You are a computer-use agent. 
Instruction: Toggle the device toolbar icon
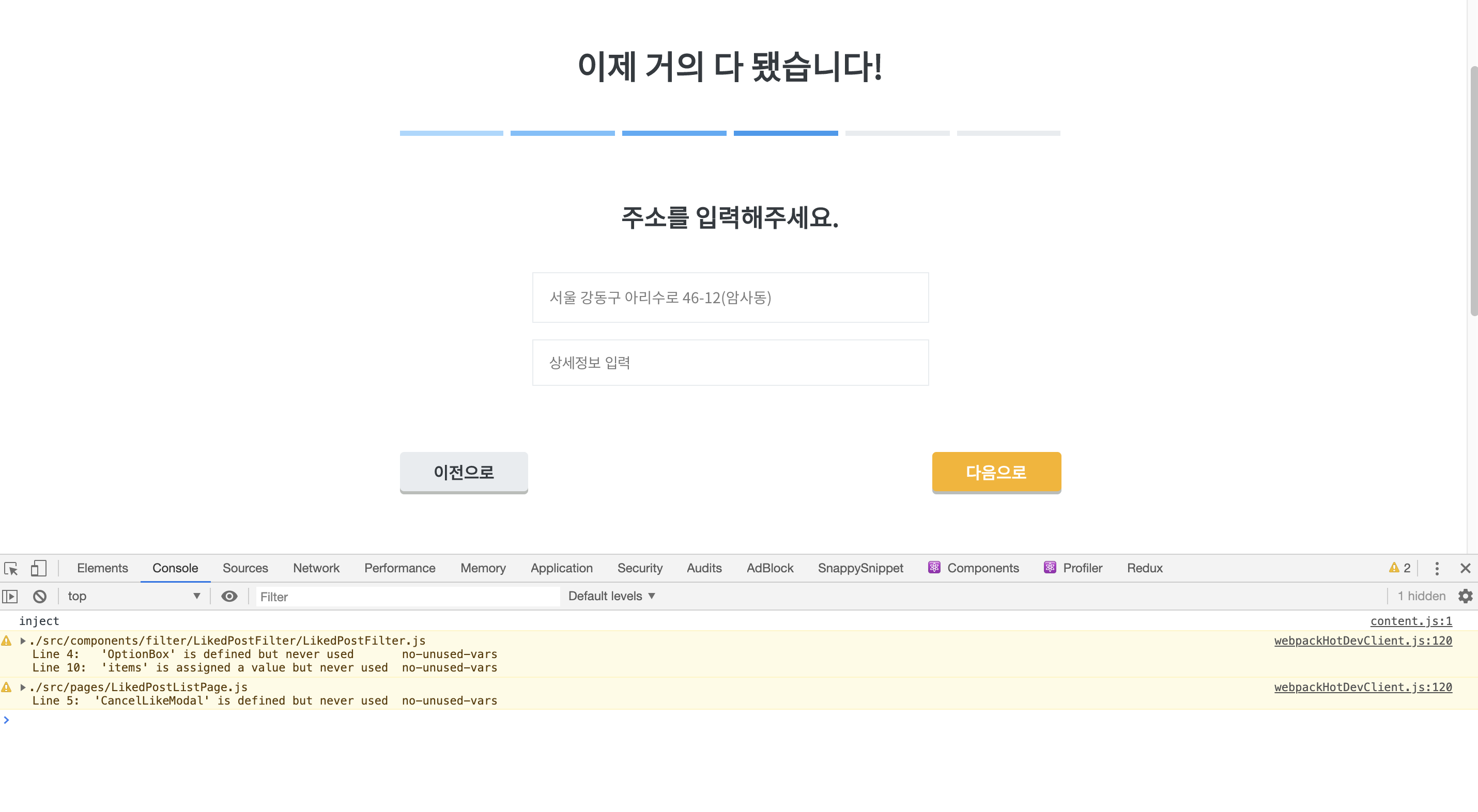click(38, 568)
